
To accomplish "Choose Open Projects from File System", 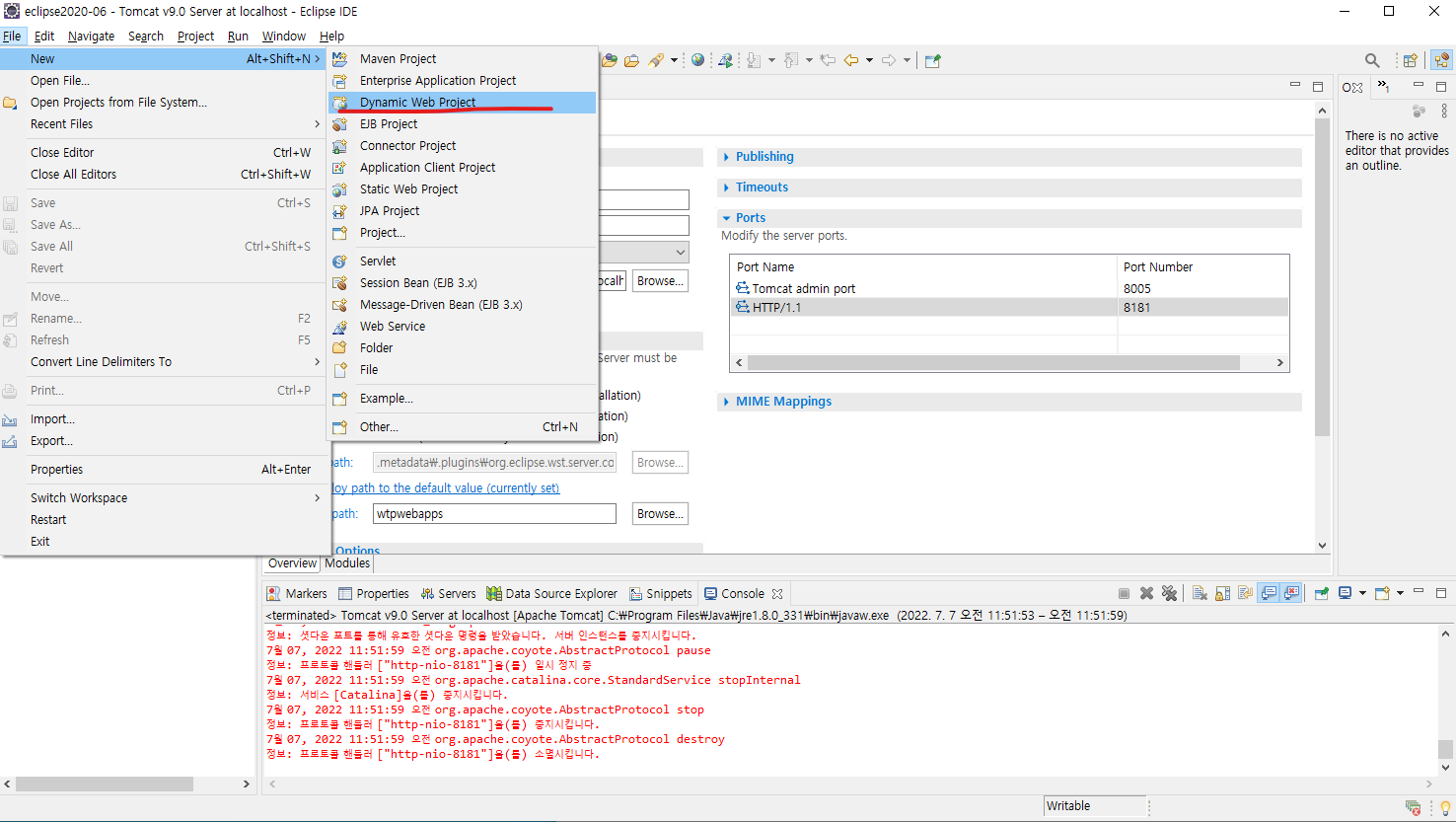I will point(163,103).
